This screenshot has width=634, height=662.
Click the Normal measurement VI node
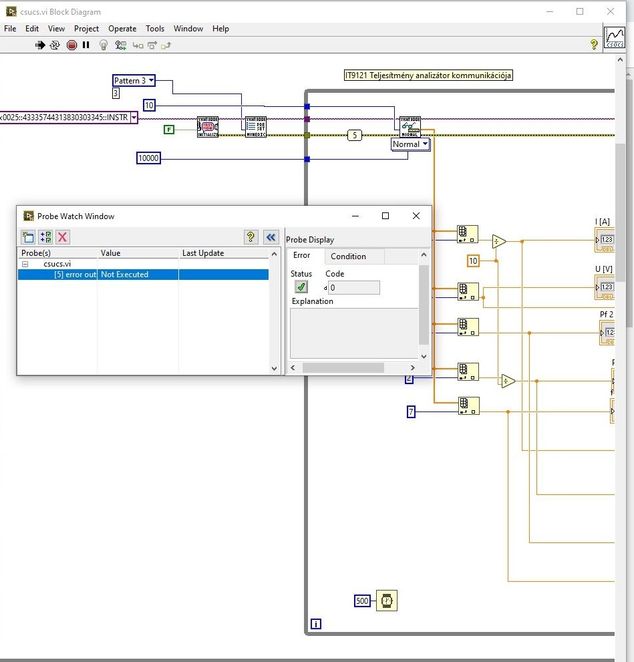point(410,127)
